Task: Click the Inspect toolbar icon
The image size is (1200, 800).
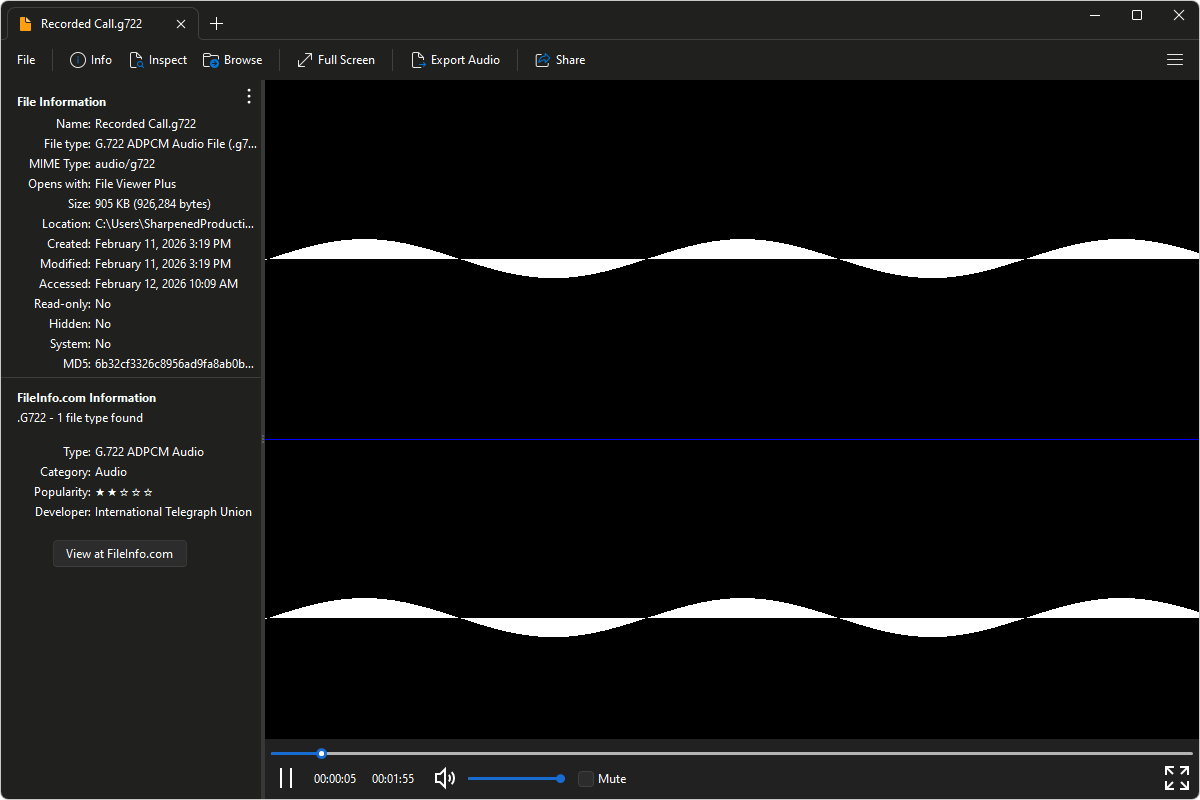Action: pos(137,60)
